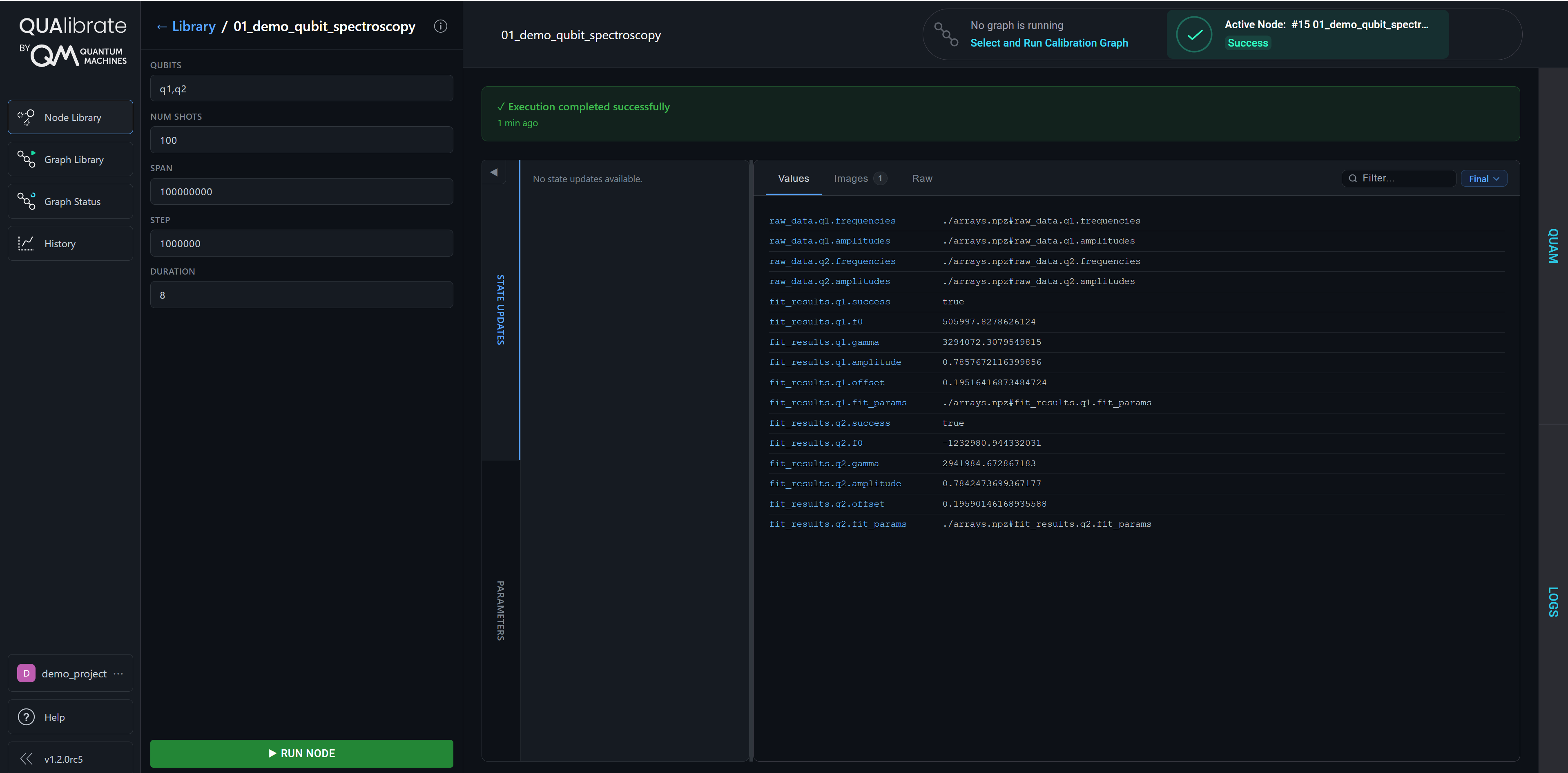Image resolution: width=1568 pixels, height=773 pixels.
Task: Click fit_results.q2.f0 value -1232980.944332031
Action: pos(992,443)
